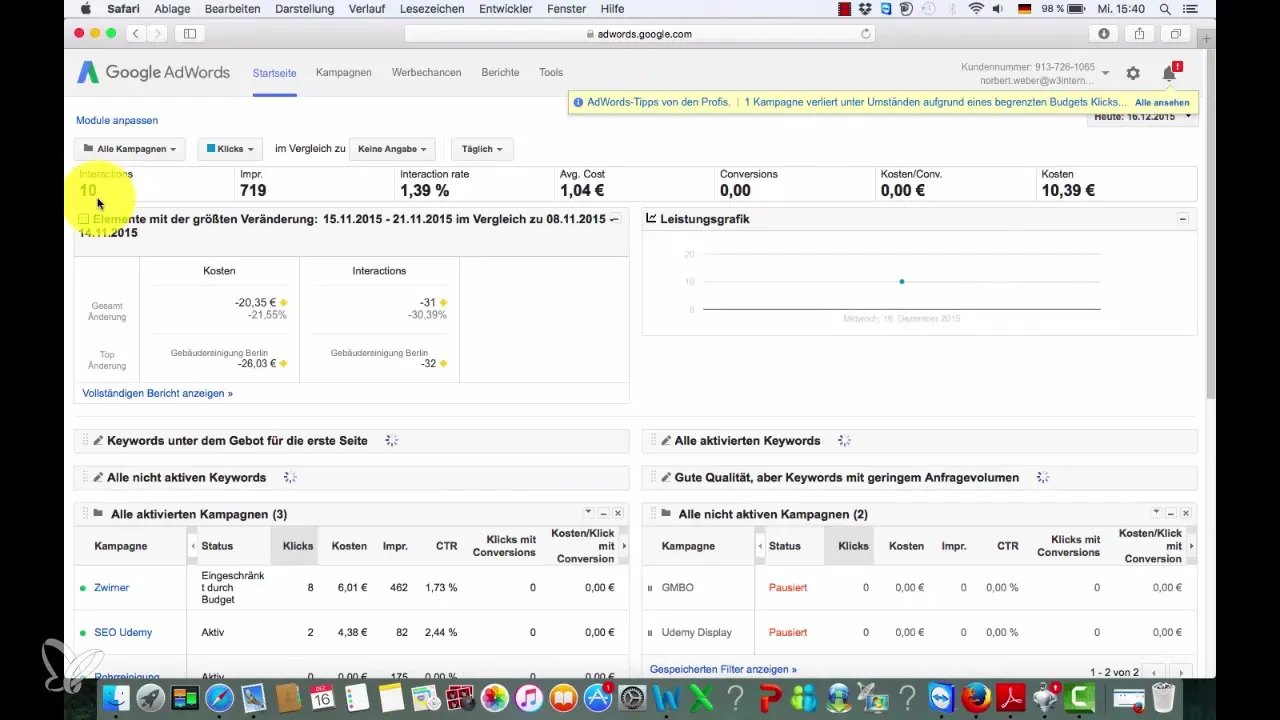Click 'Gespeicherten Filter anzeigen' link
Image resolution: width=1280 pixels, height=720 pixels.
click(x=723, y=669)
